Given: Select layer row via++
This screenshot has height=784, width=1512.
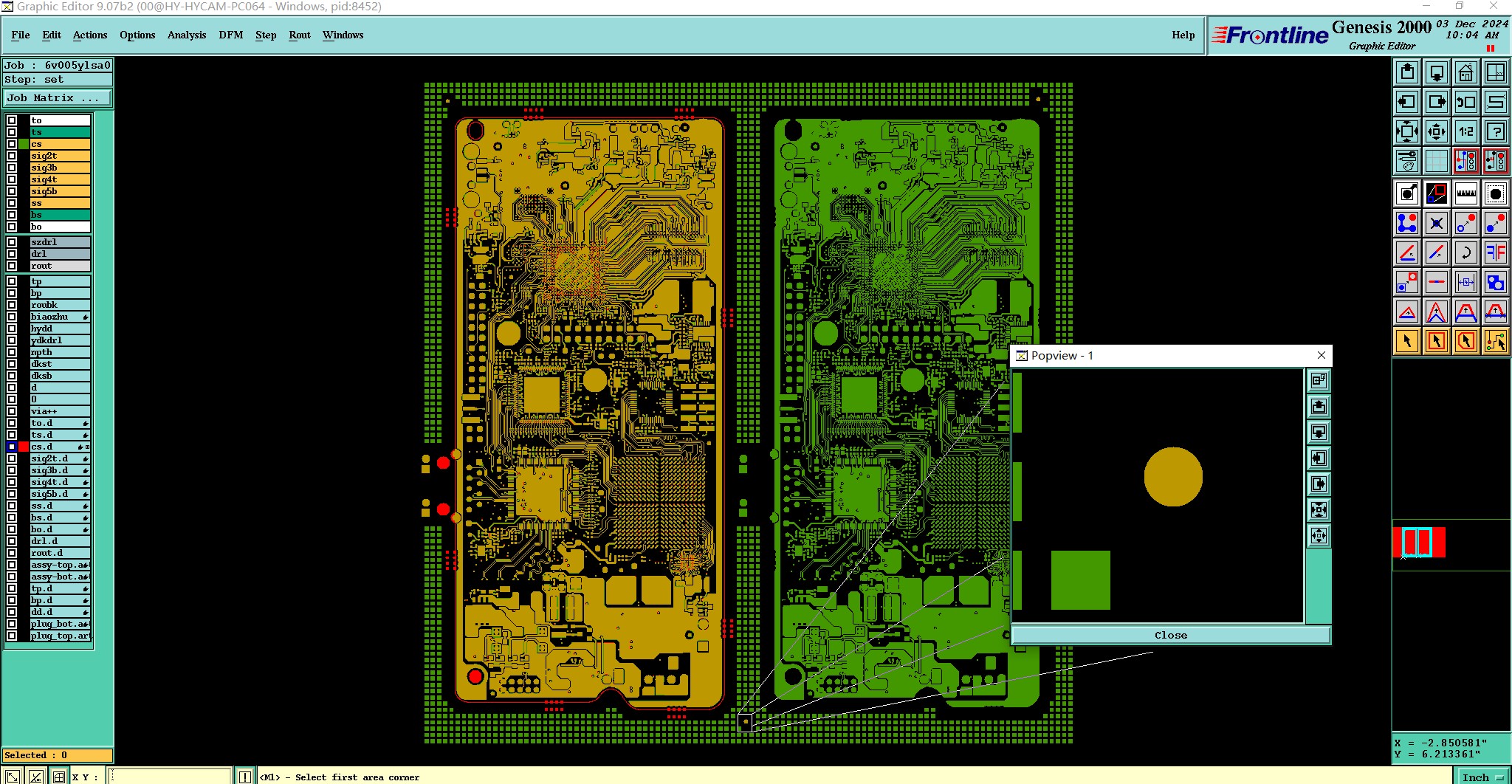Looking at the screenshot, I should click(60, 411).
